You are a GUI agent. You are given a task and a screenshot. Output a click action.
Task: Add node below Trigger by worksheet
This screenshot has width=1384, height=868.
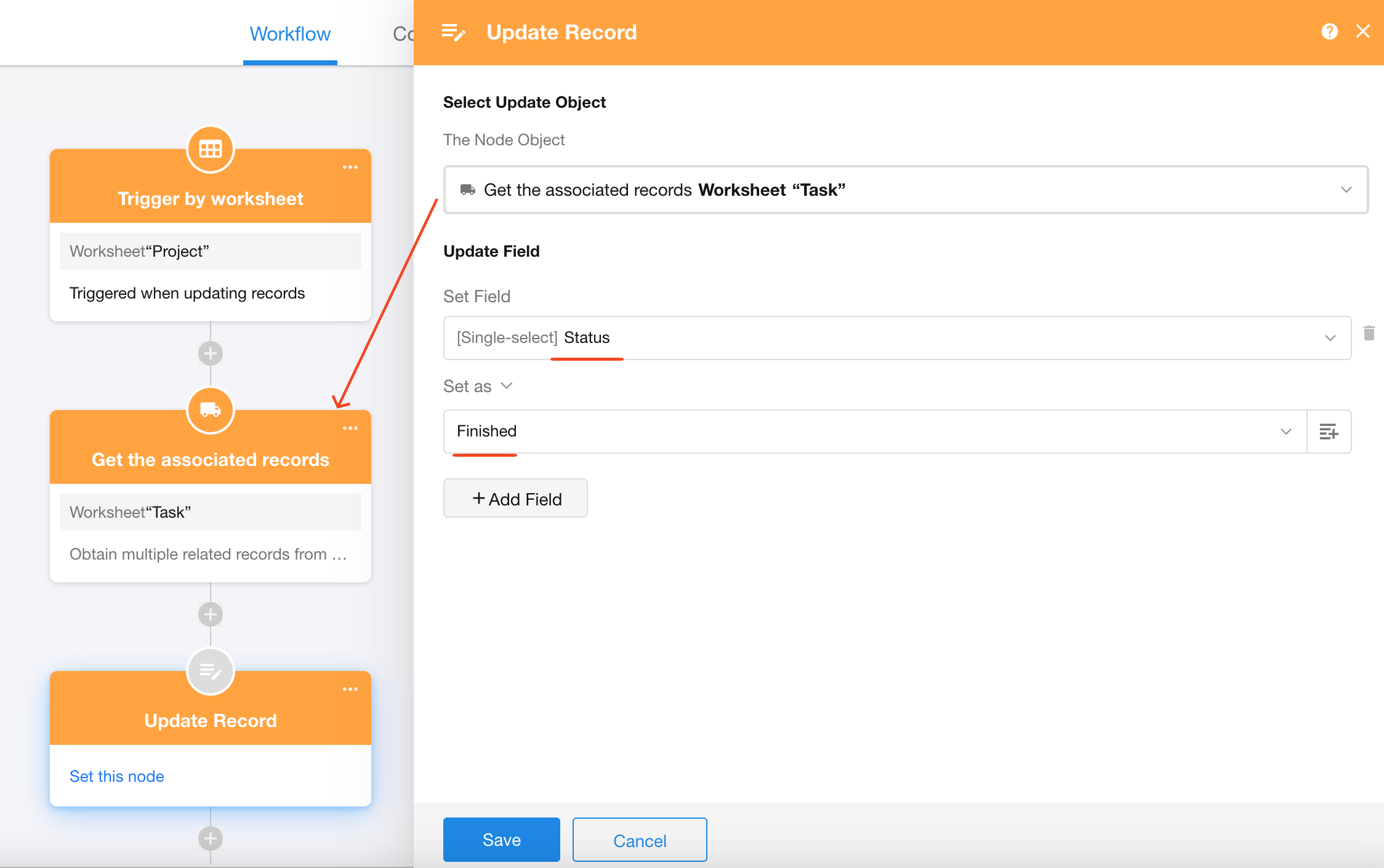pyautogui.click(x=211, y=353)
